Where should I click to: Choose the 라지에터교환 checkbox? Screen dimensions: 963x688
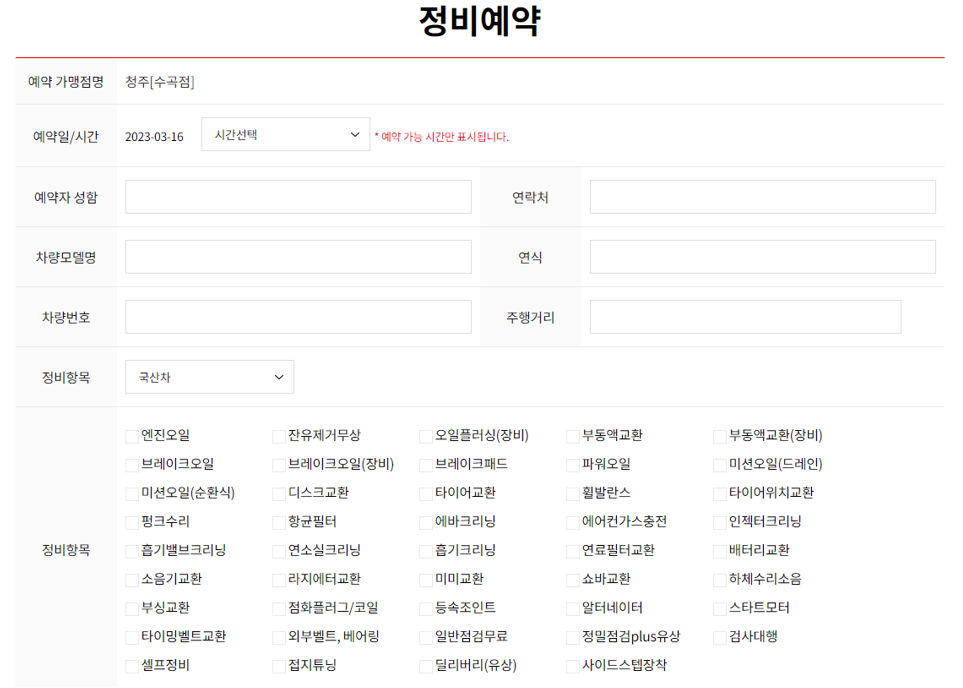click(x=279, y=580)
